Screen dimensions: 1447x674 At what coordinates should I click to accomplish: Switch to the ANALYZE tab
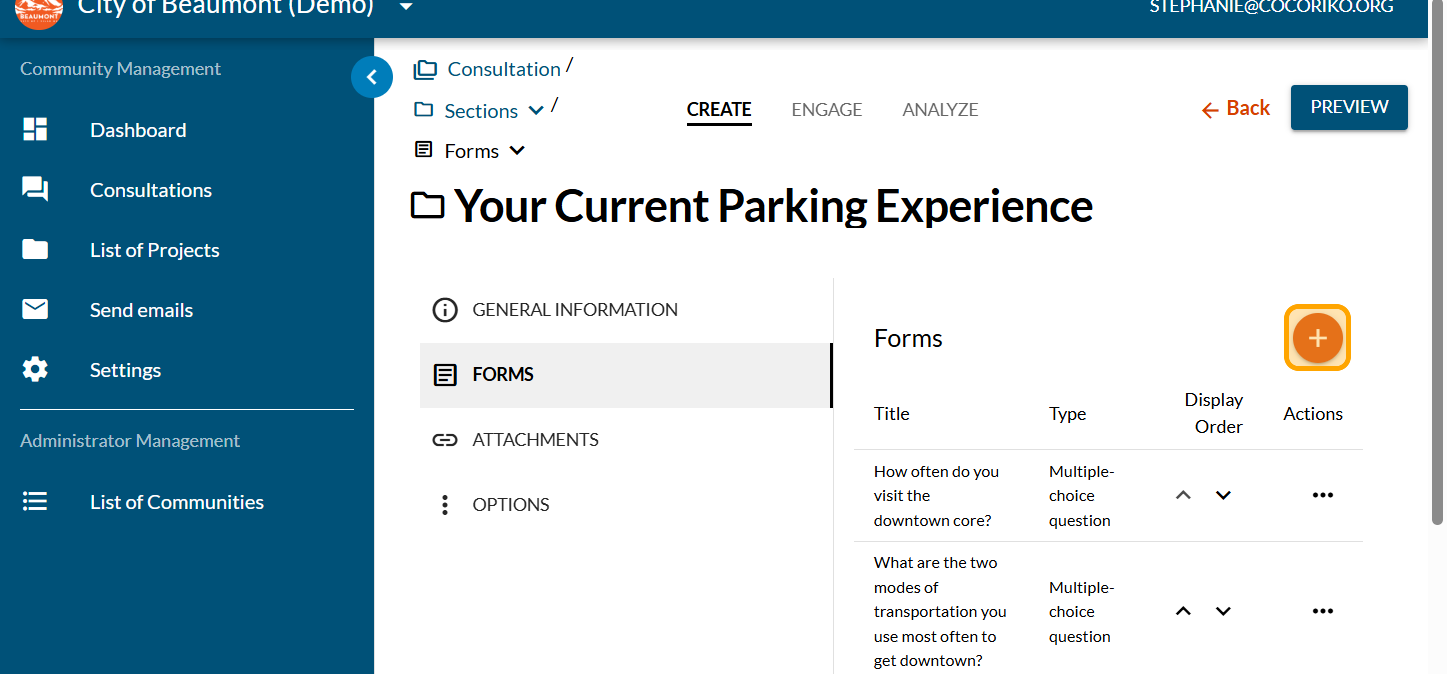pos(940,110)
